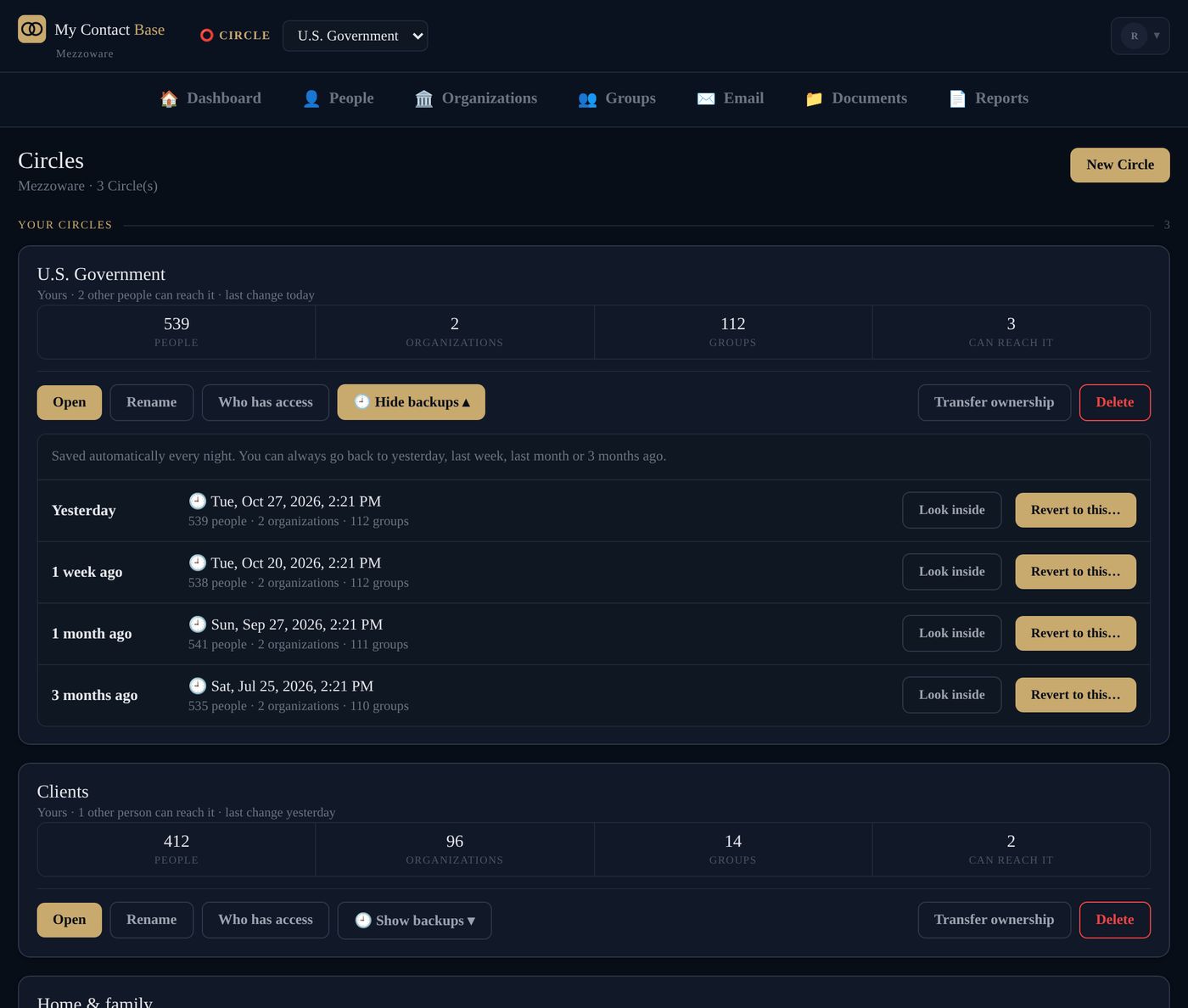Look inside the 1 week ago backup
This screenshot has height=1008, width=1188.
coord(952,572)
